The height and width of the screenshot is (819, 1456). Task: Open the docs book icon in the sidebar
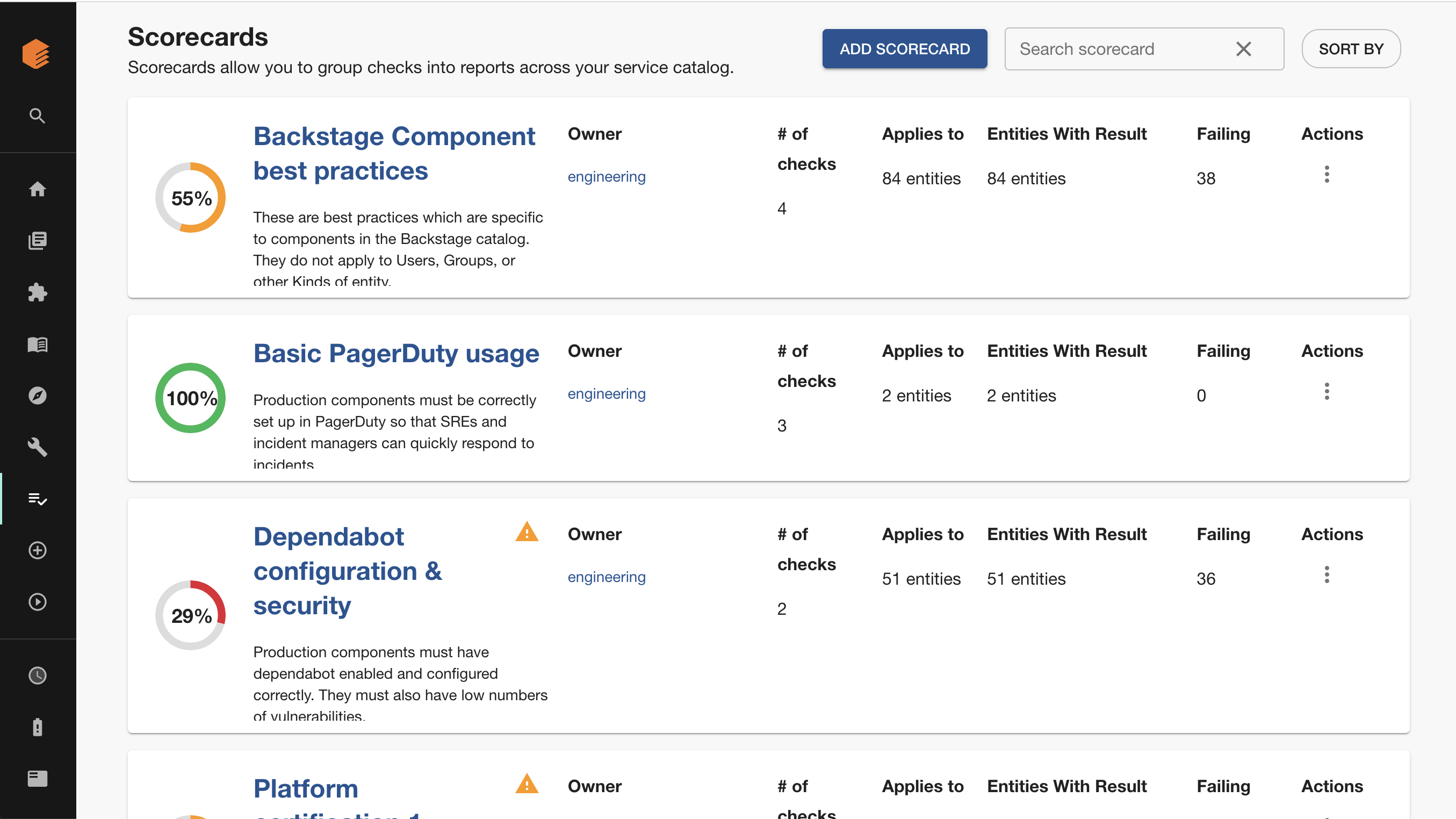[x=37, y=344]
